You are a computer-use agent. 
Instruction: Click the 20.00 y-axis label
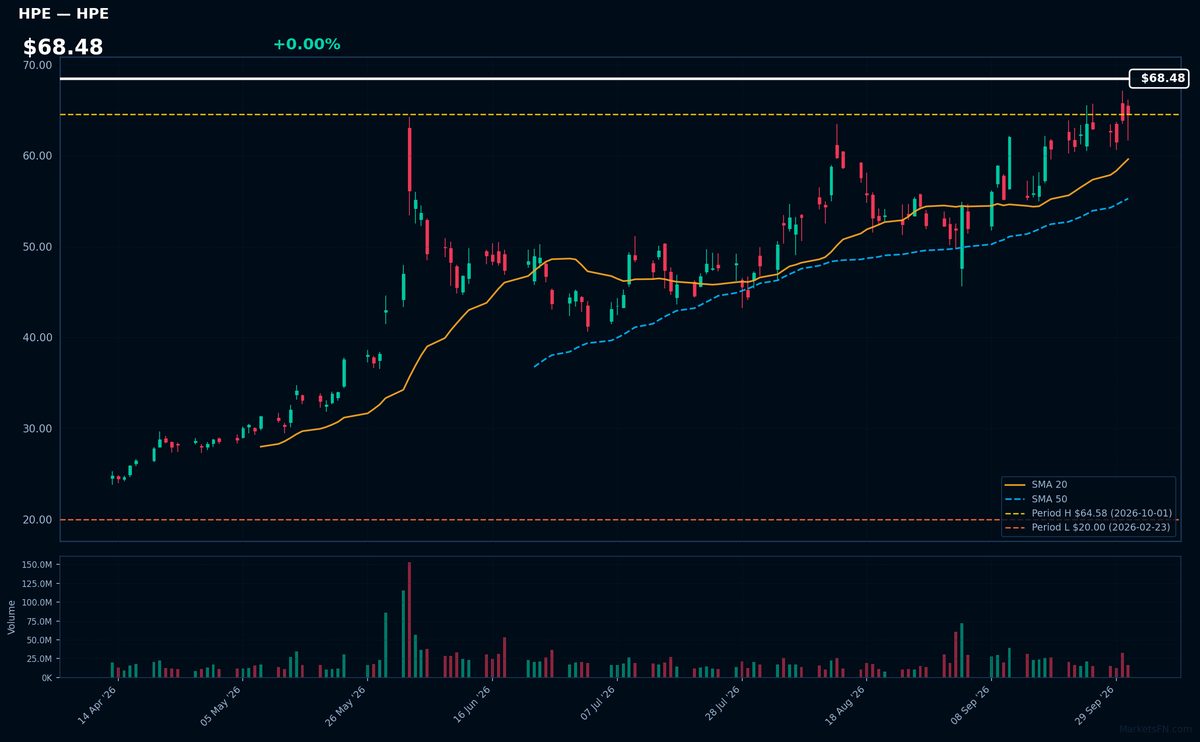[x=38, y=520]
